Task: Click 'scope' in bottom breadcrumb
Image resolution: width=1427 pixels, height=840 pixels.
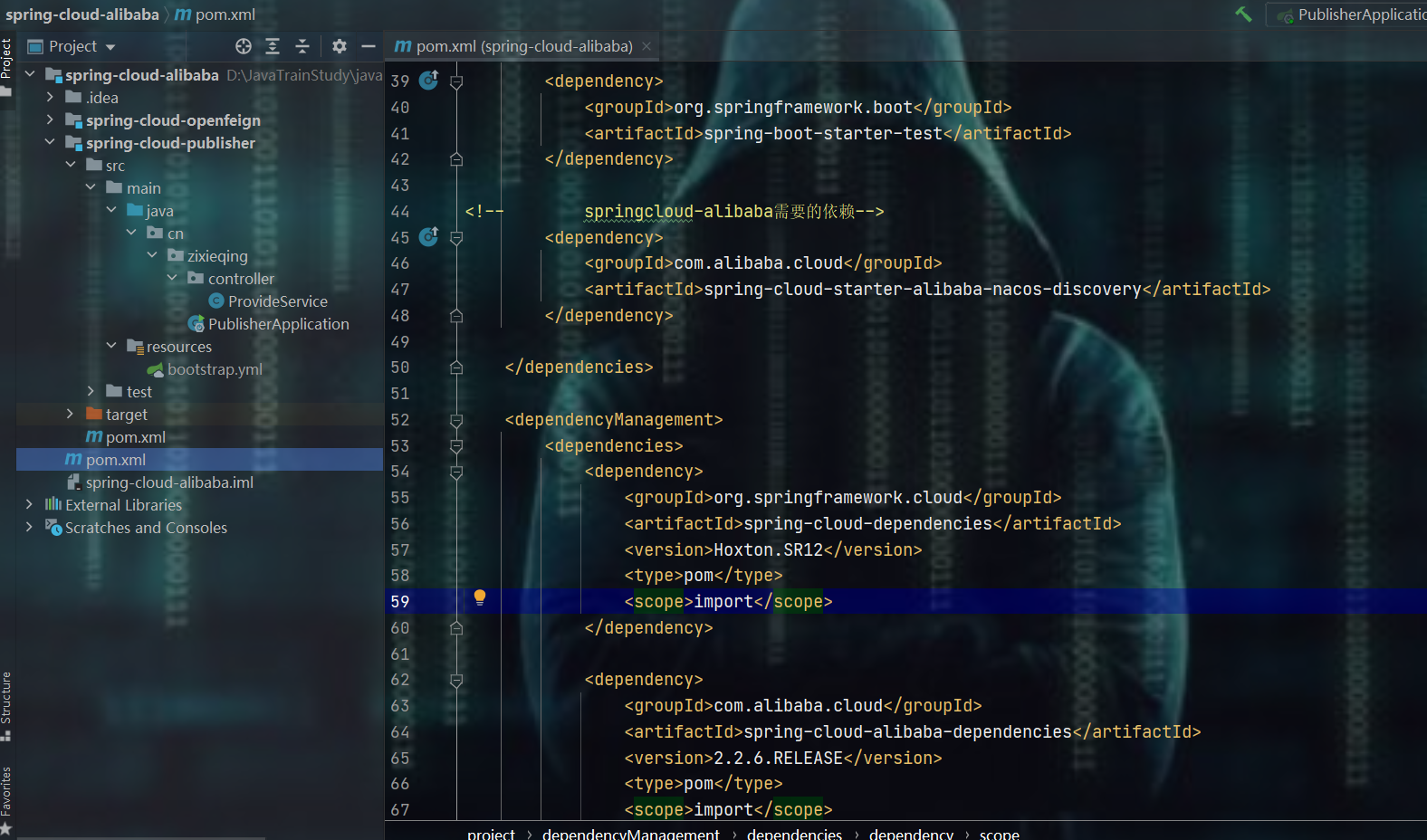Action: [999, 834]
